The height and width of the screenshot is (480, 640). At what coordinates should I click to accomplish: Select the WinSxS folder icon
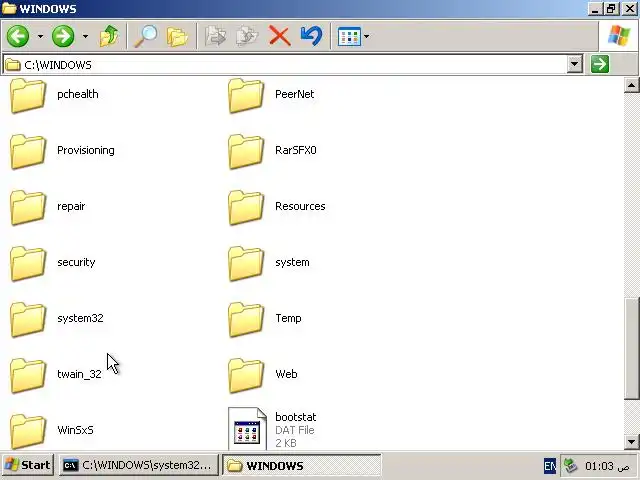28,431
